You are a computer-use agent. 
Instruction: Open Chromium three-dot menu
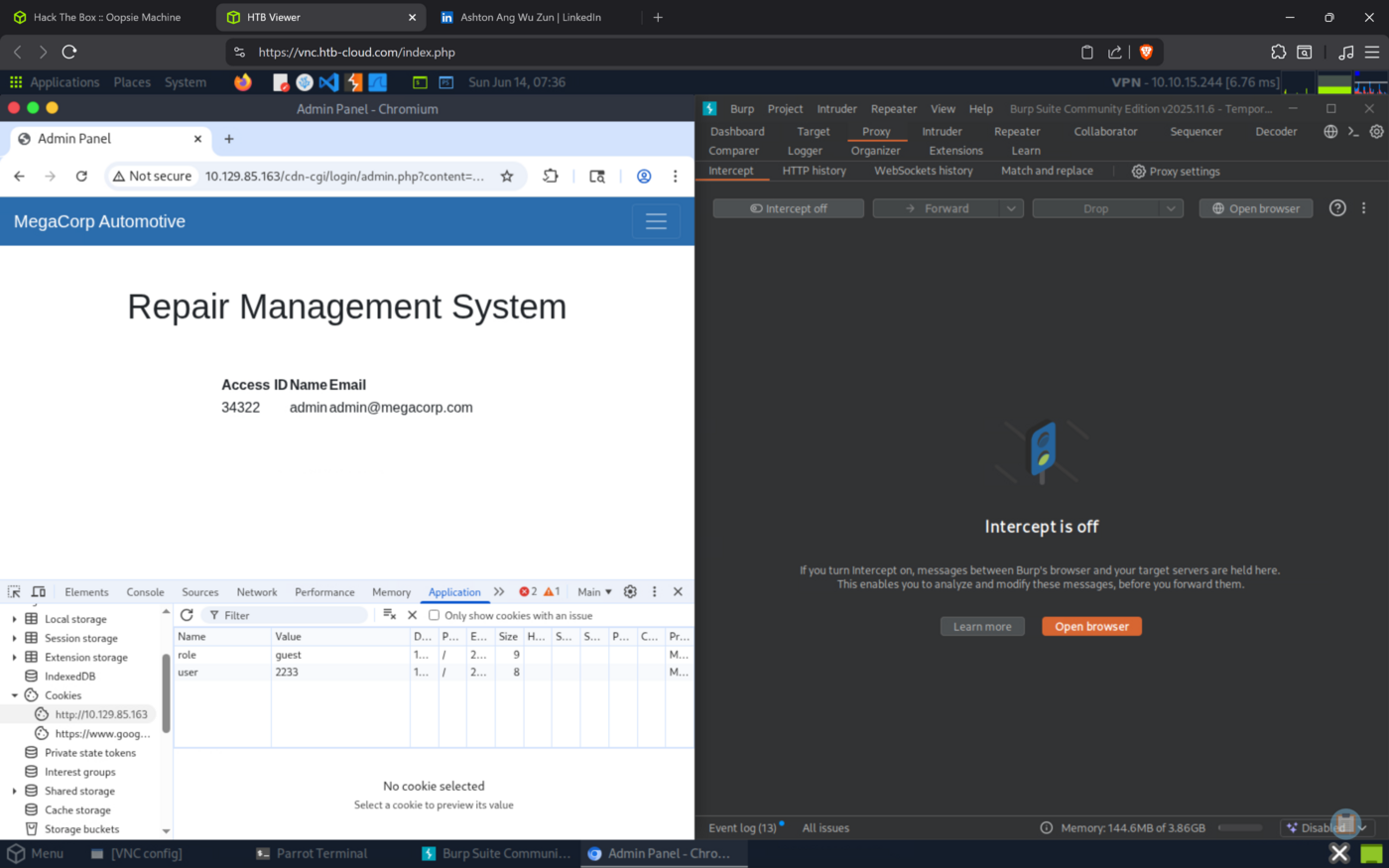[676, 176]
